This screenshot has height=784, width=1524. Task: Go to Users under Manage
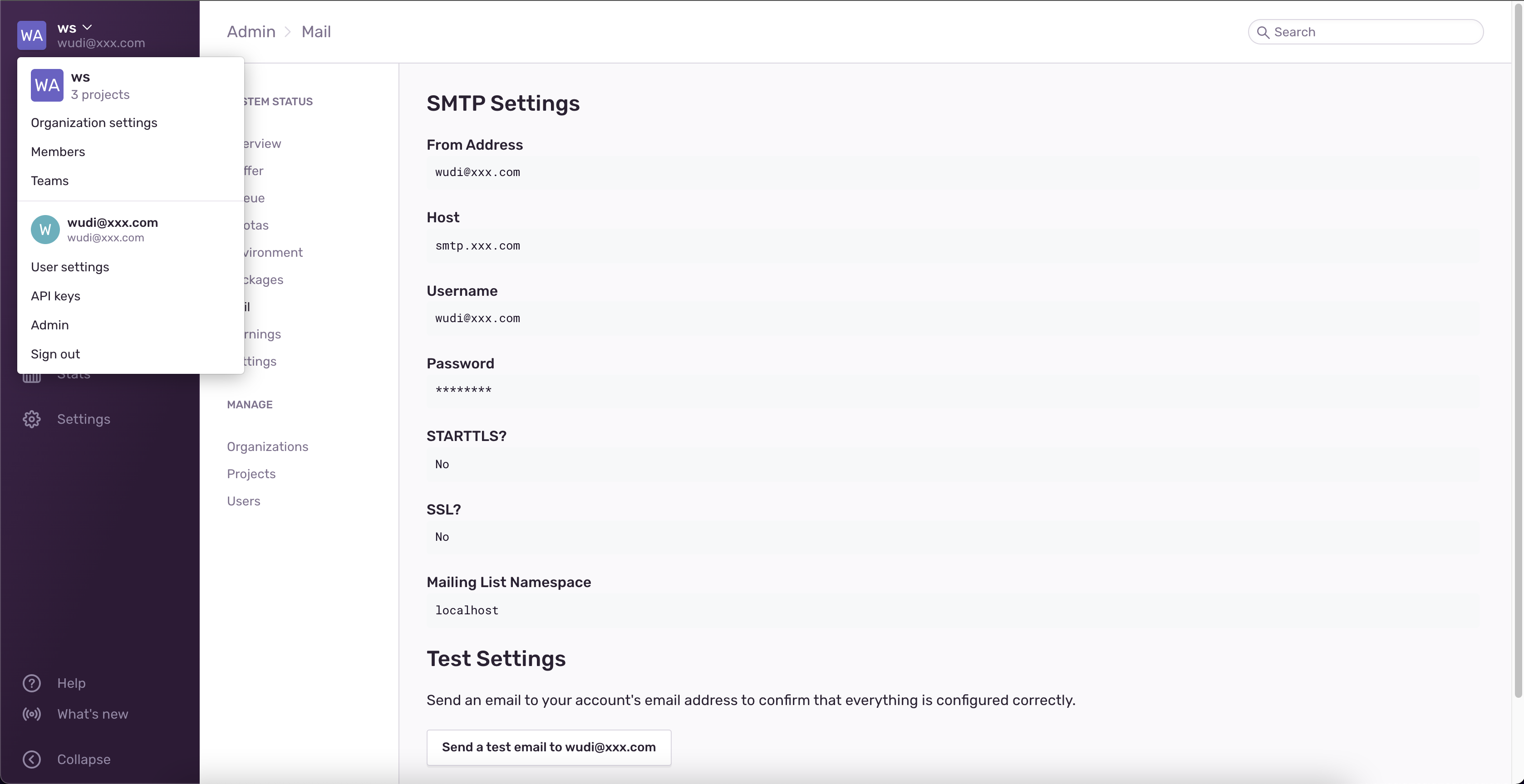tap(243, 501)
